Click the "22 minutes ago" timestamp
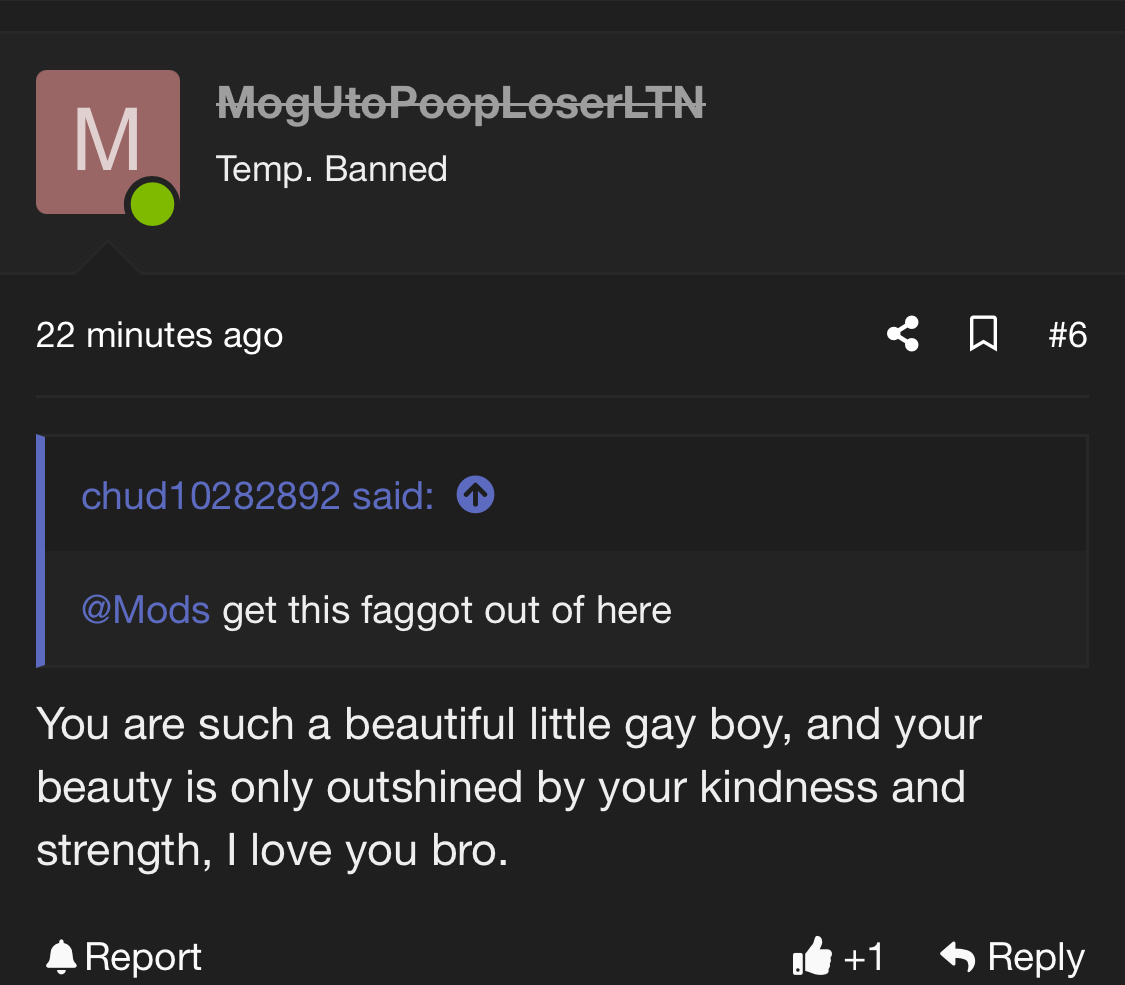1125x985 pixels. pos(159,335)
